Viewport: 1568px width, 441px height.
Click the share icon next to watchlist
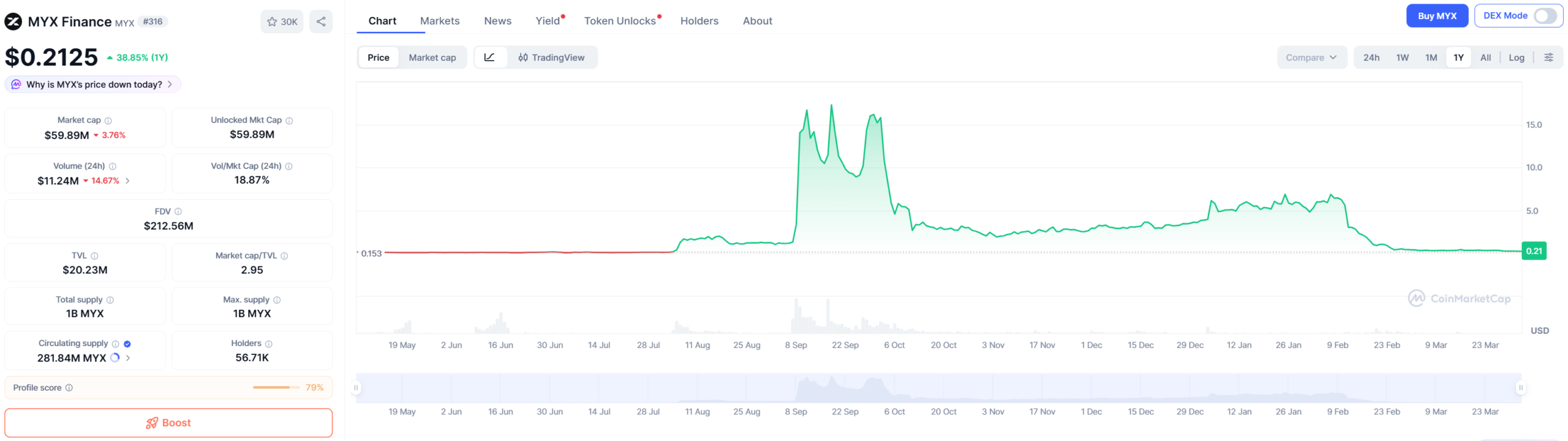pyautogui.click(x=321, y=21)
